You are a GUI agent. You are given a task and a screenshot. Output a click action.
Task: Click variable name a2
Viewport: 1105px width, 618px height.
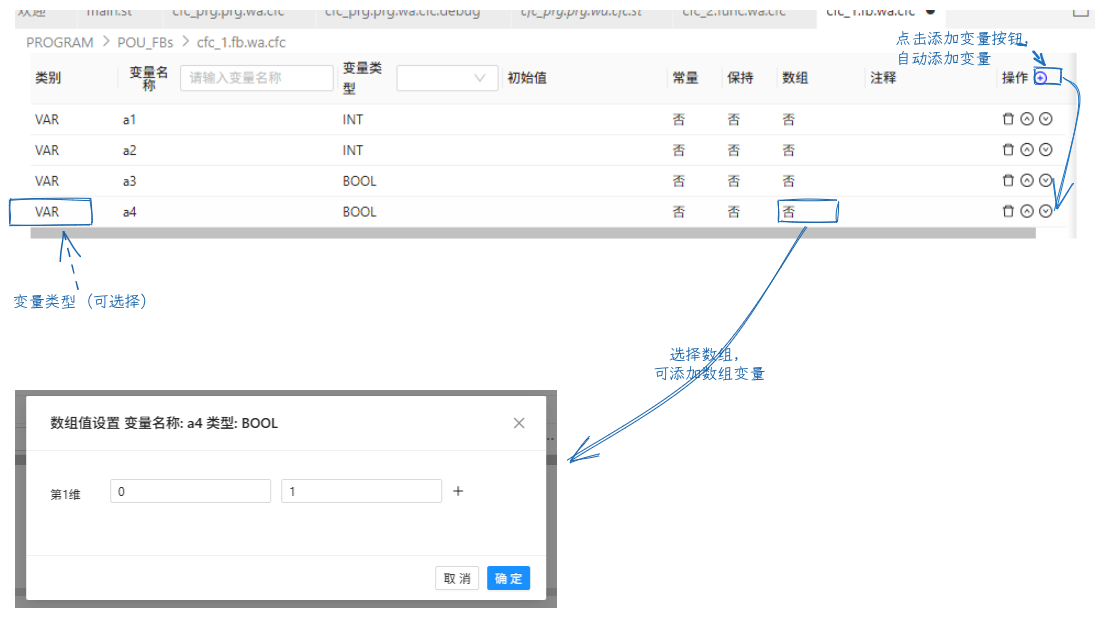coord(129,150)
